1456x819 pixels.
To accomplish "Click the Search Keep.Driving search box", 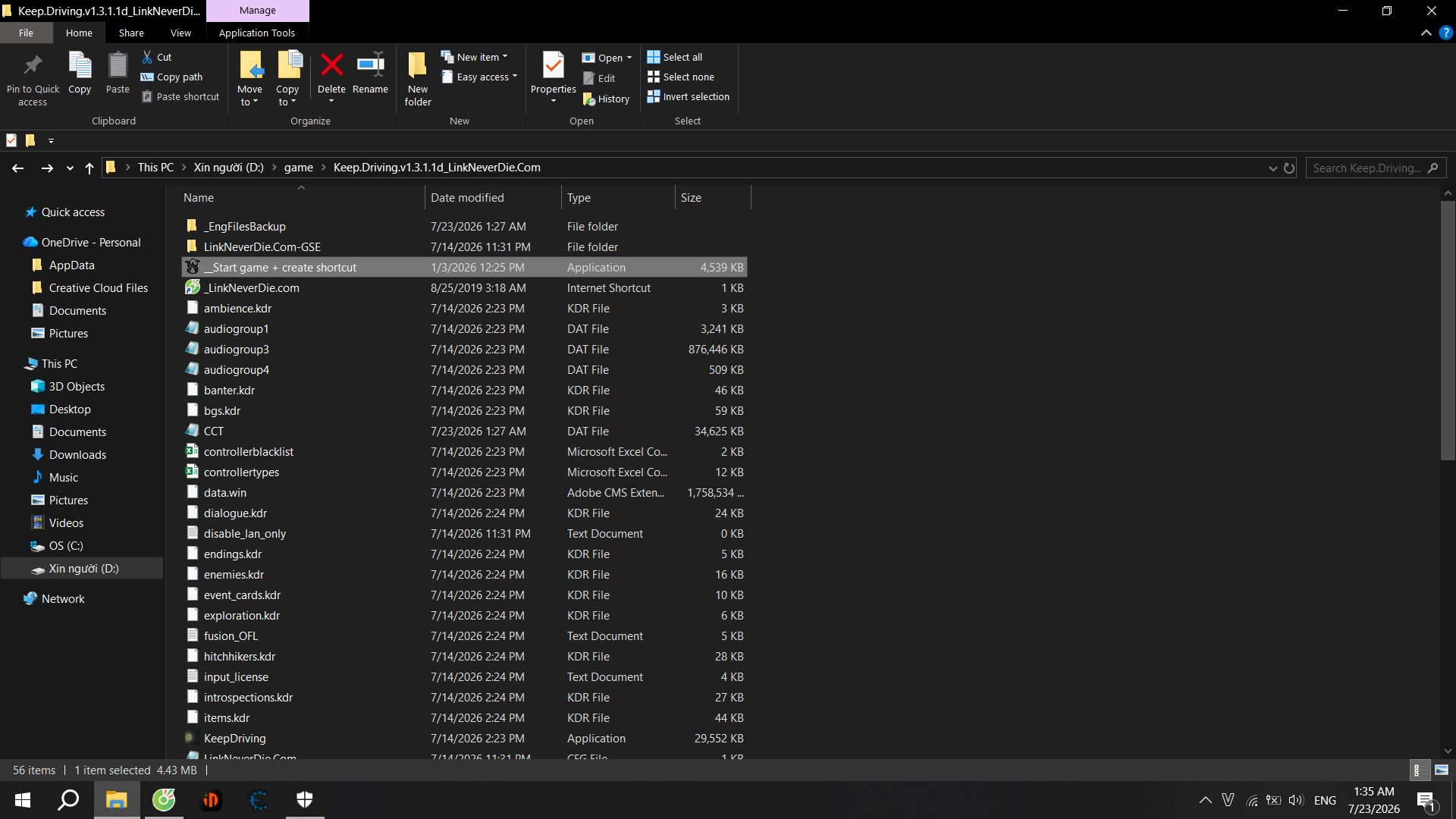I will (1376, 168).
